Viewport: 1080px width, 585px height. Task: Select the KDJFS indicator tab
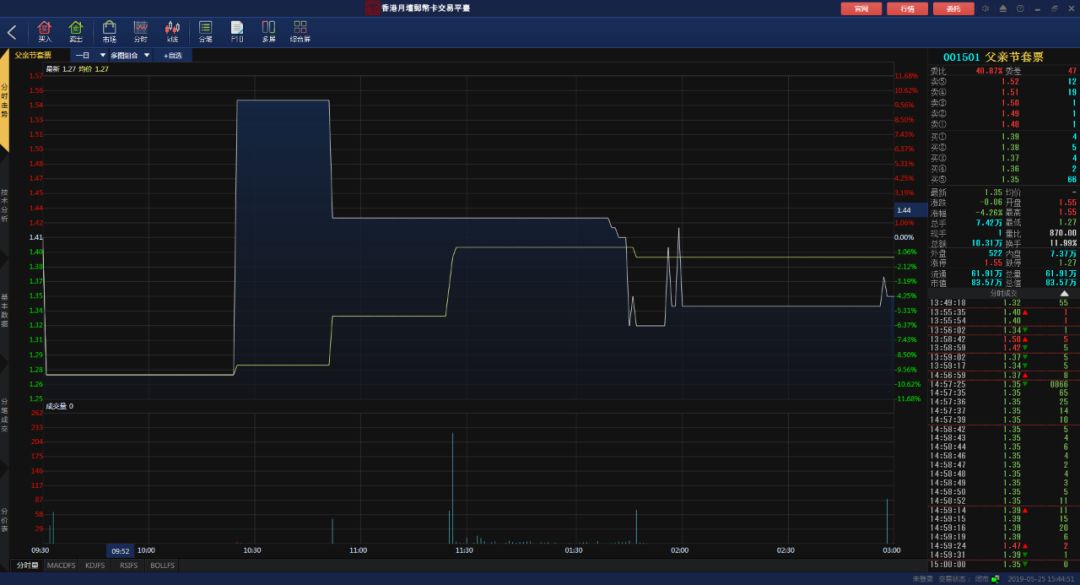(95, 565)
